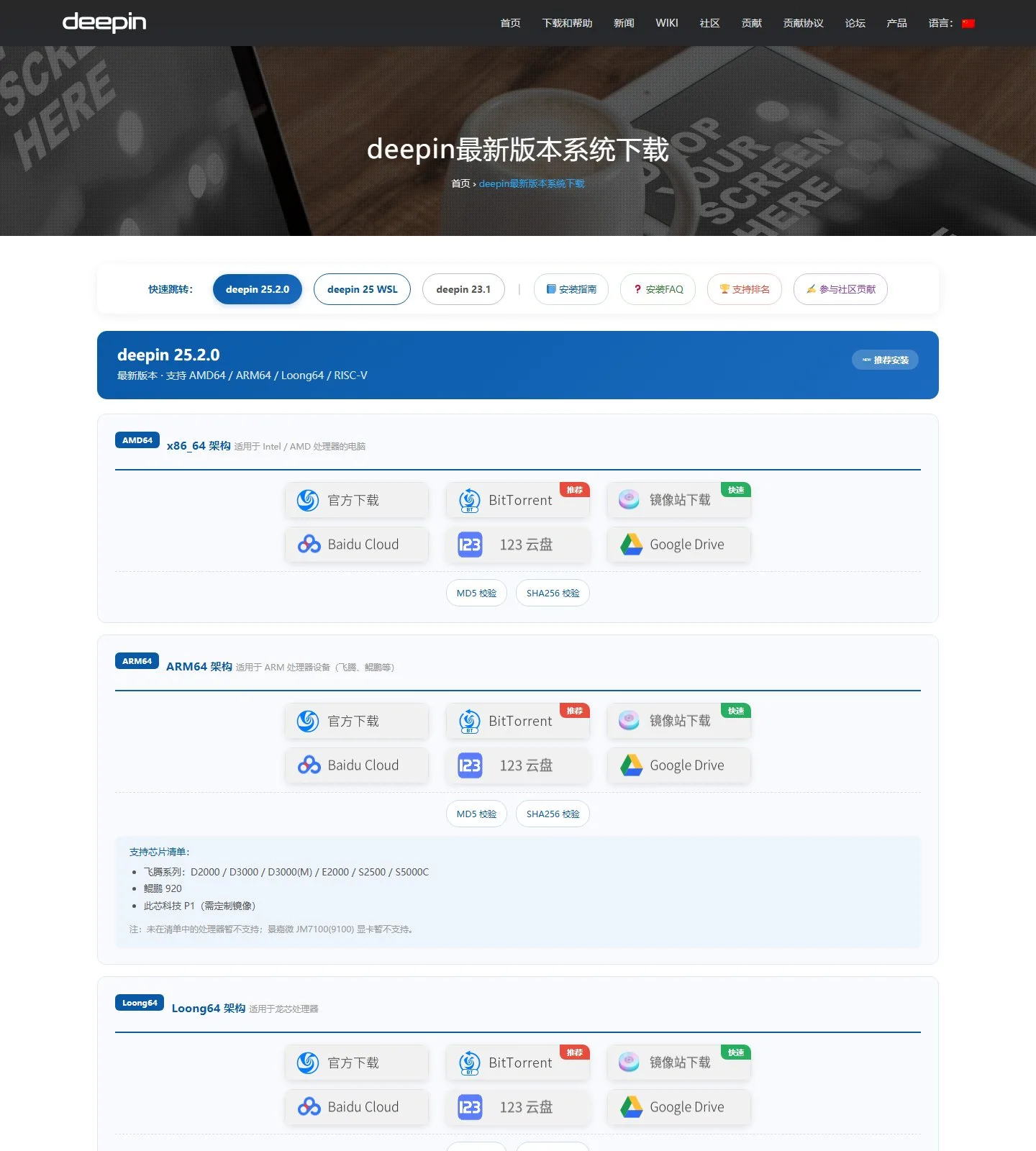This screenshot has height=1151, width=1036.
Task: Jump to deepin 25 WSL section
Action: 362,289
